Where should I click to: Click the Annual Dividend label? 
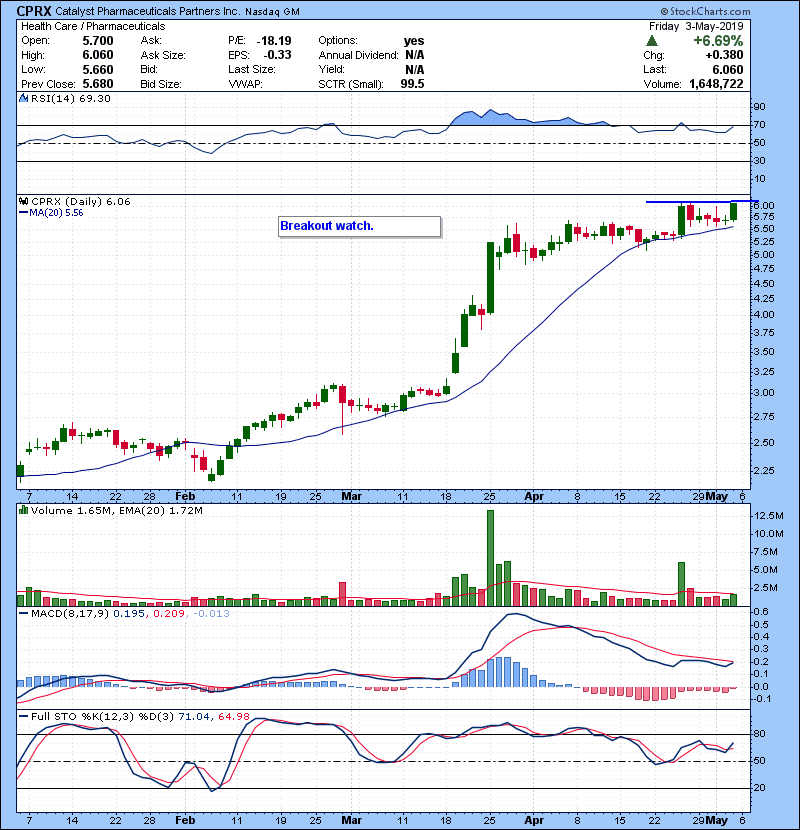pos(358,55)
